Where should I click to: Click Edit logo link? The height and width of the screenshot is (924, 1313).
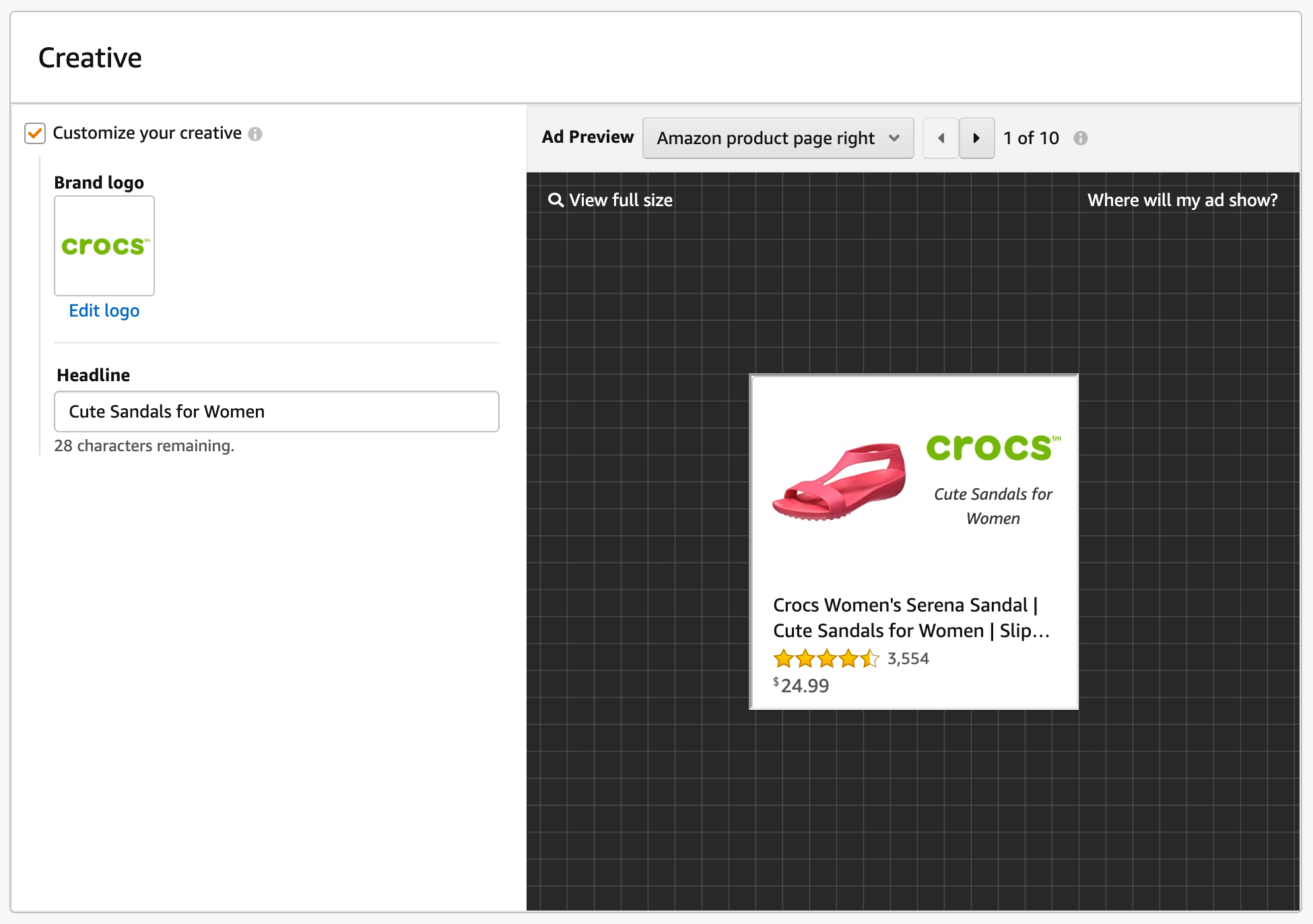tap(104, 310)
